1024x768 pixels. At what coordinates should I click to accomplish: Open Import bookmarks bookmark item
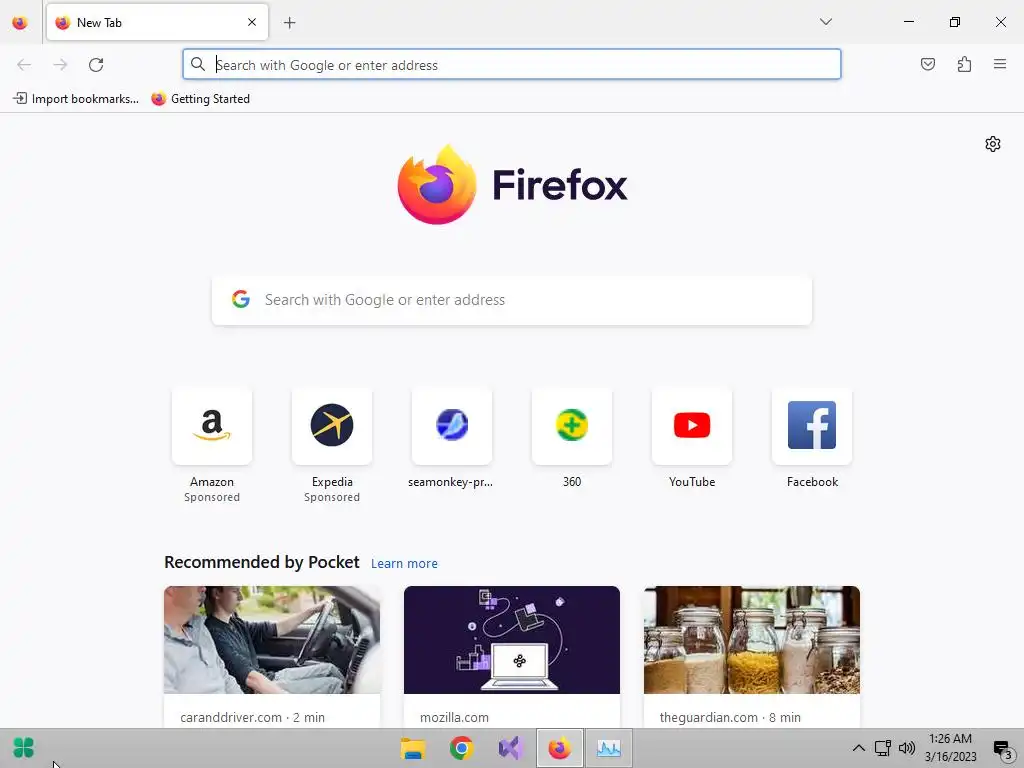76,99
